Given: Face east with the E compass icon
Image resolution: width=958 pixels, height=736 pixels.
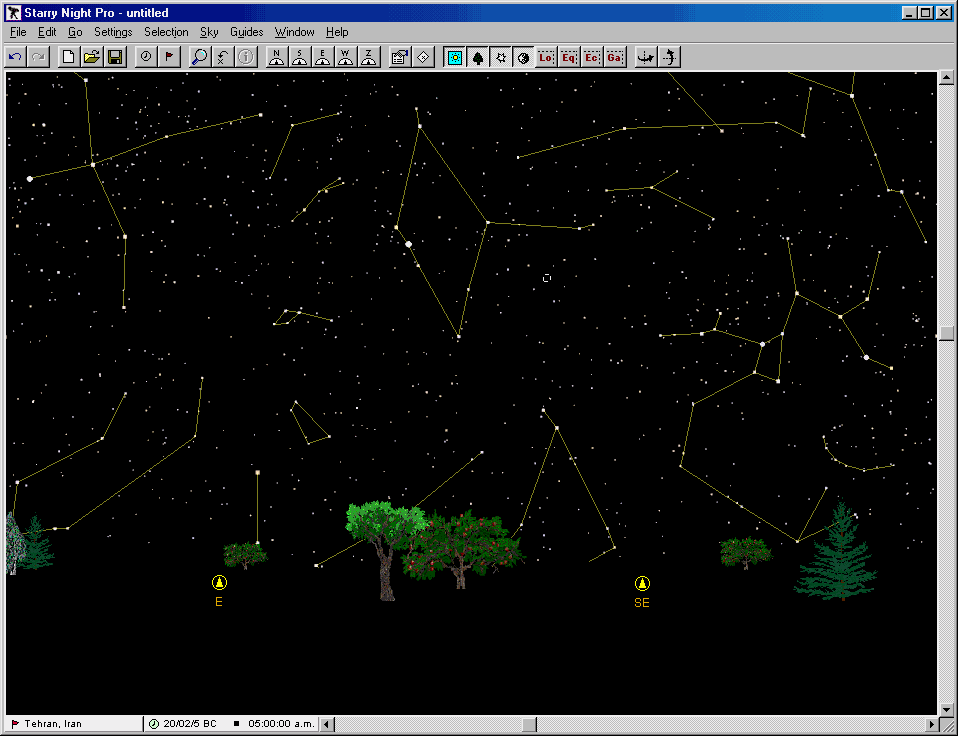Looking at the screenshot, I should (323, 57).
